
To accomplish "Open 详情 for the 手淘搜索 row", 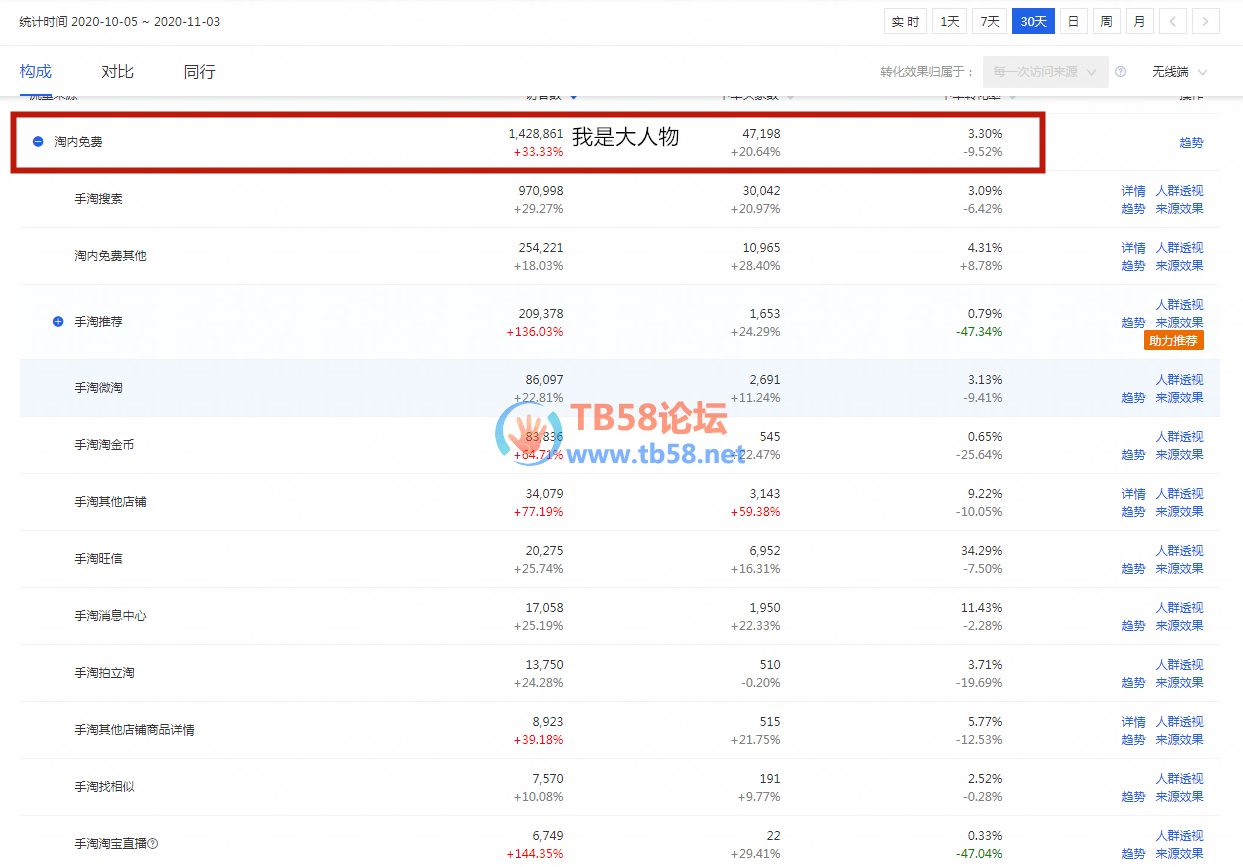I will 1133,190.
